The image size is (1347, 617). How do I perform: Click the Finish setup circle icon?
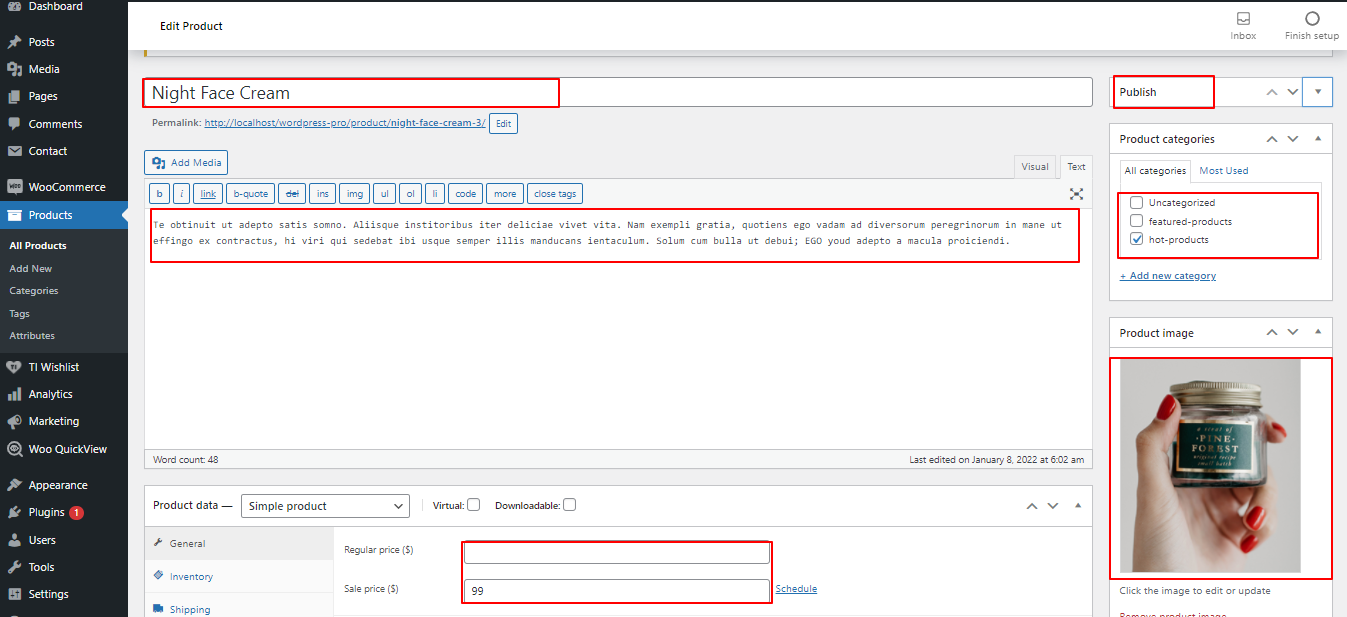[x=1312, y=19]
